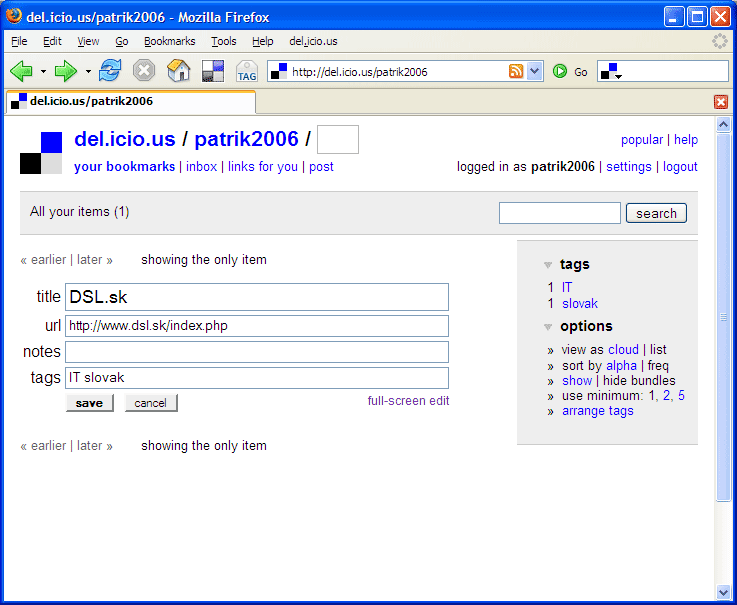Click the vertical scrollbar down arrow

coord(723,592)
